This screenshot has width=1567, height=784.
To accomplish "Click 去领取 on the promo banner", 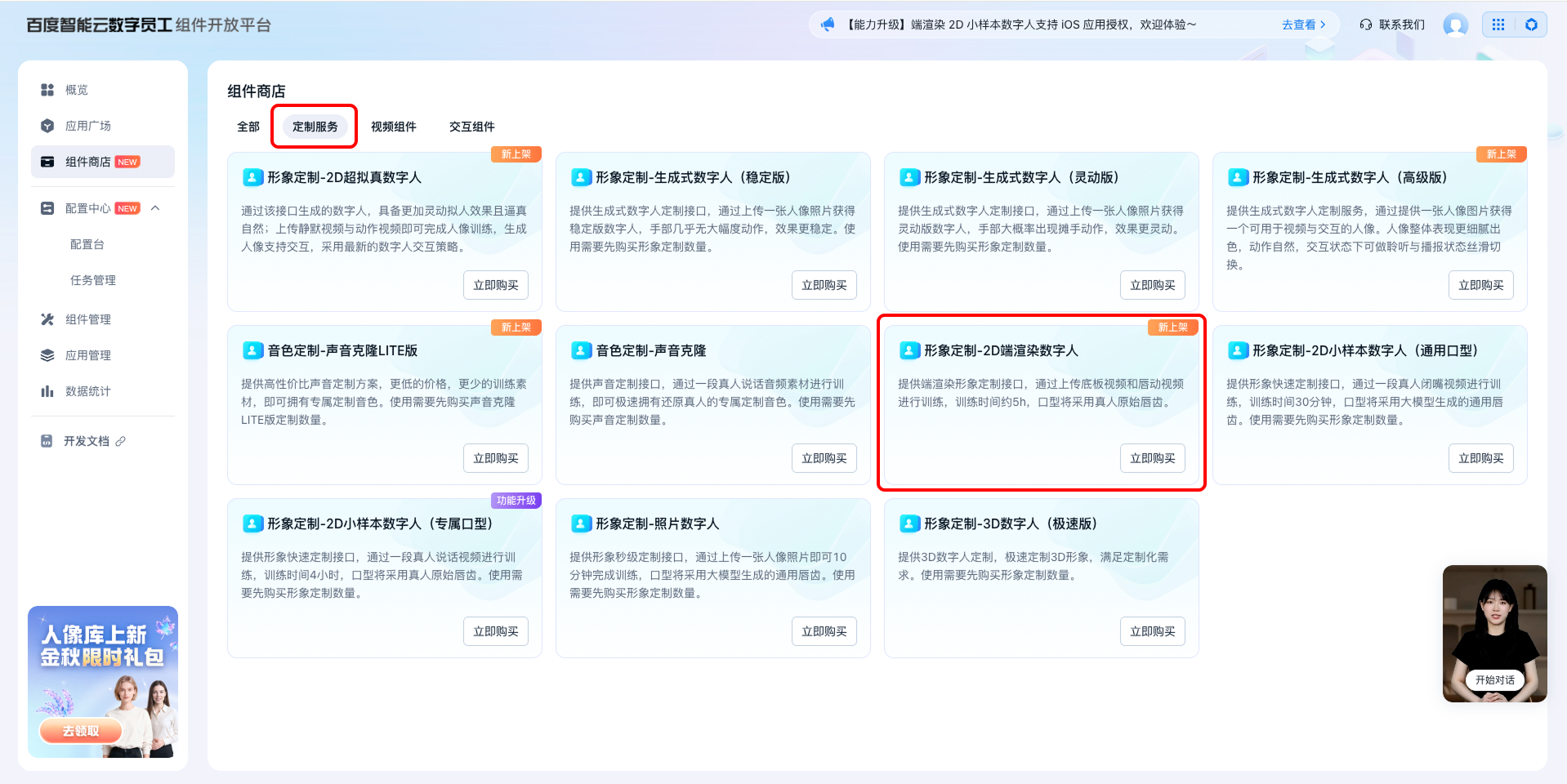I will coord(81,731).
